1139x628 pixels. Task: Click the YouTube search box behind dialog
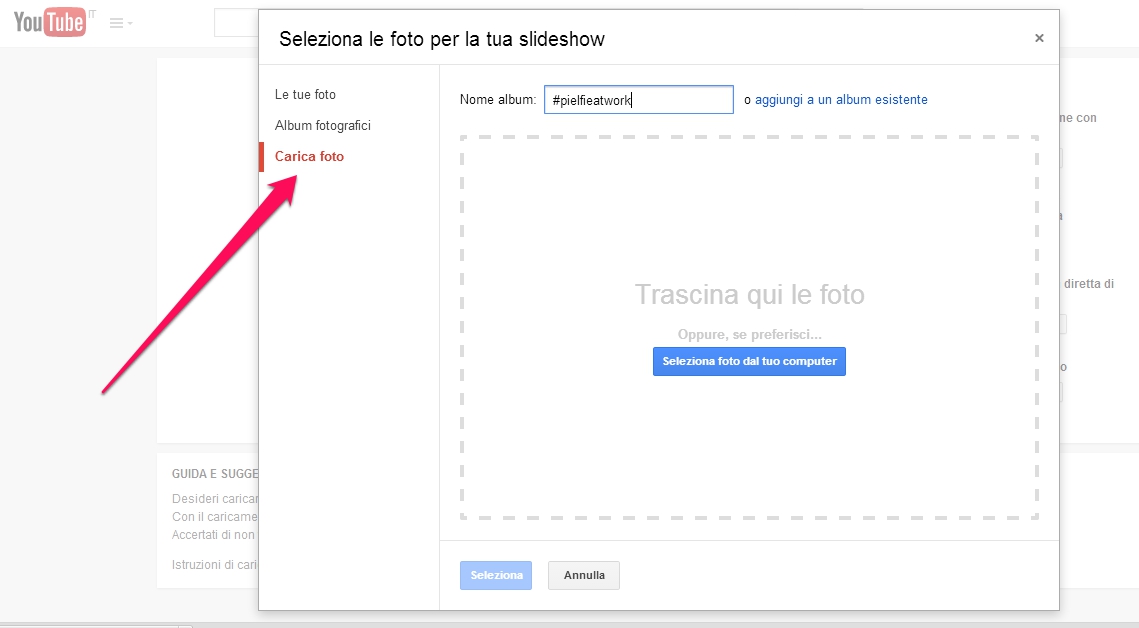235,23
